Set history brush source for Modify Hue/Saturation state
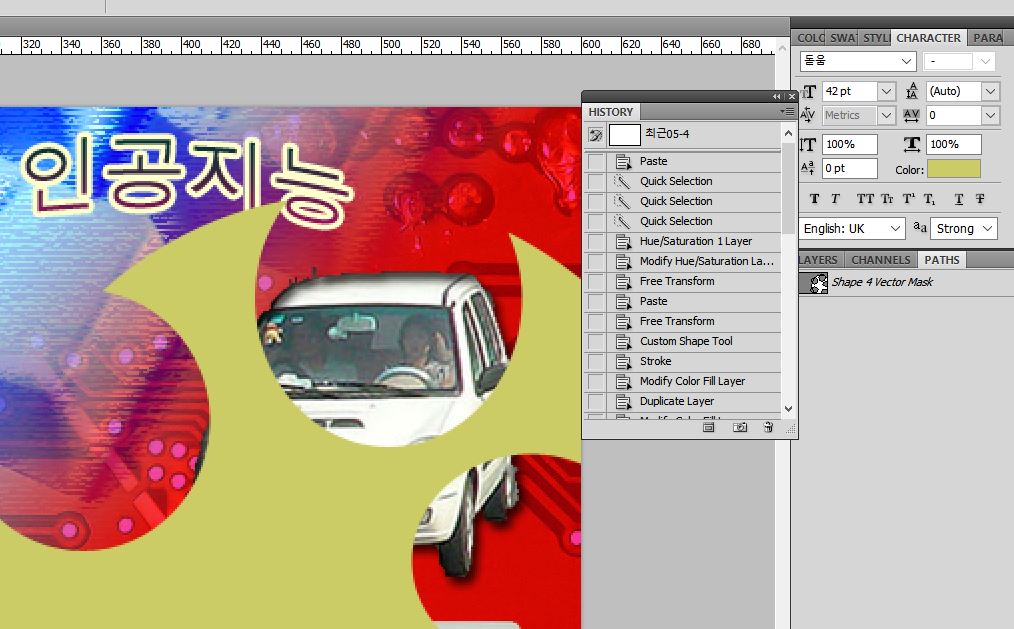 596,261
